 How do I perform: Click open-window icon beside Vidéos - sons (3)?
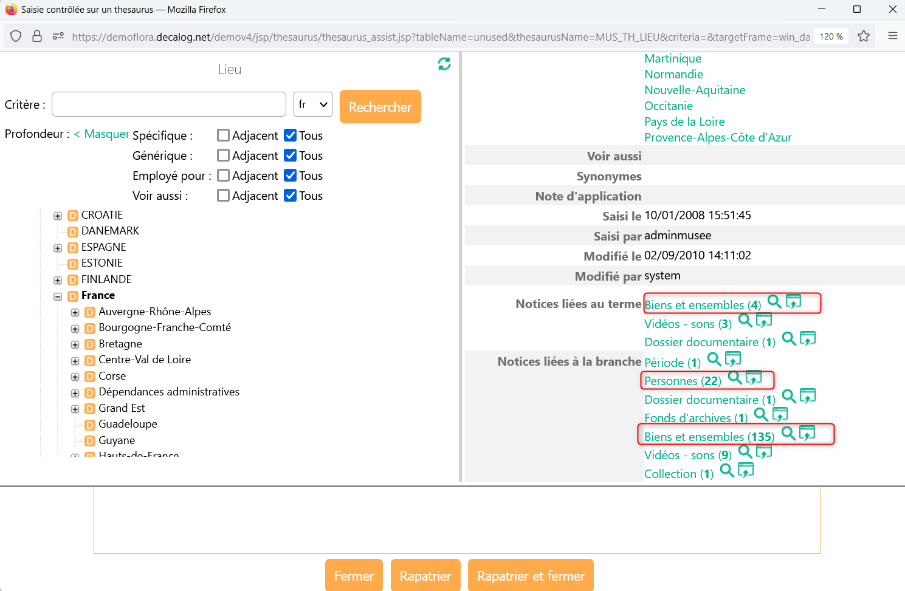coord(764,321)
